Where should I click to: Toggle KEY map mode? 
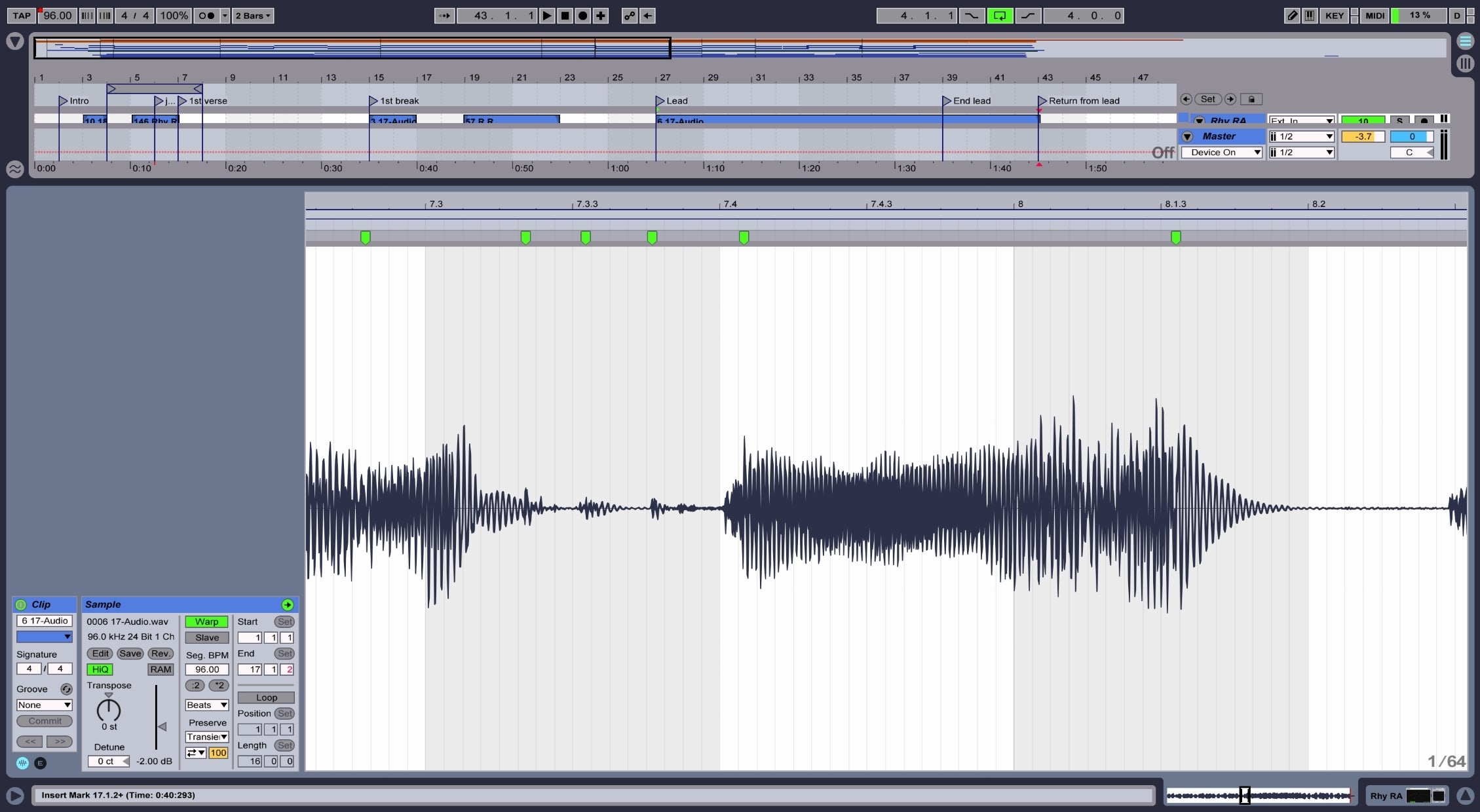coord(1335,16)
